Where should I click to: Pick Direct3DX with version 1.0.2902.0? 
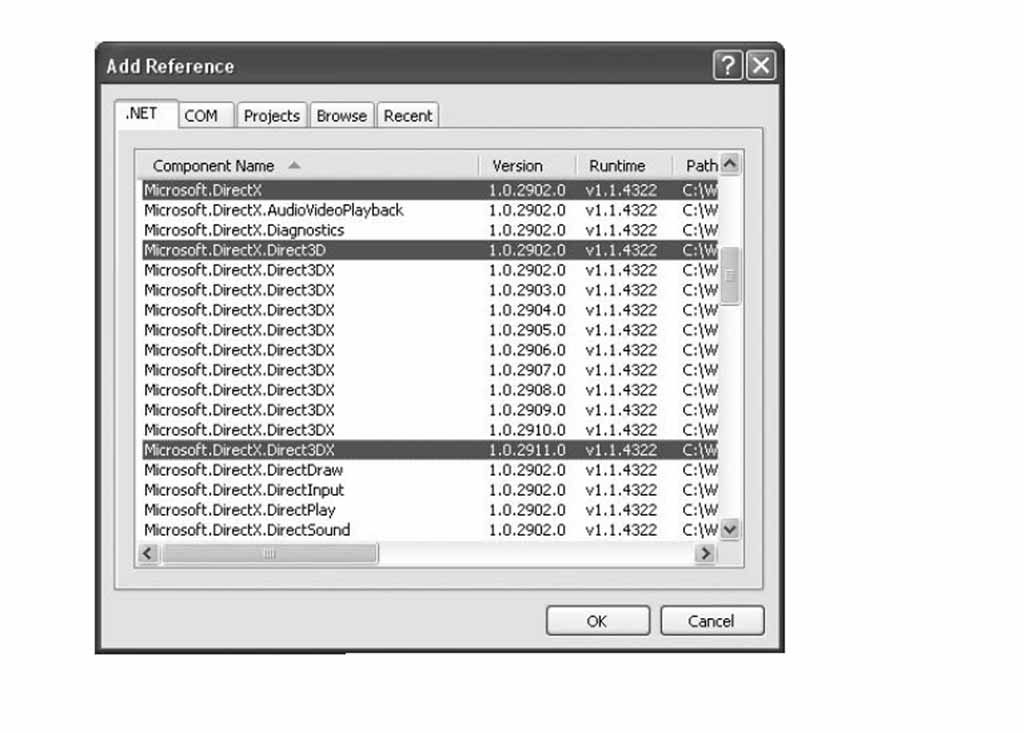(x=430, y=270)
